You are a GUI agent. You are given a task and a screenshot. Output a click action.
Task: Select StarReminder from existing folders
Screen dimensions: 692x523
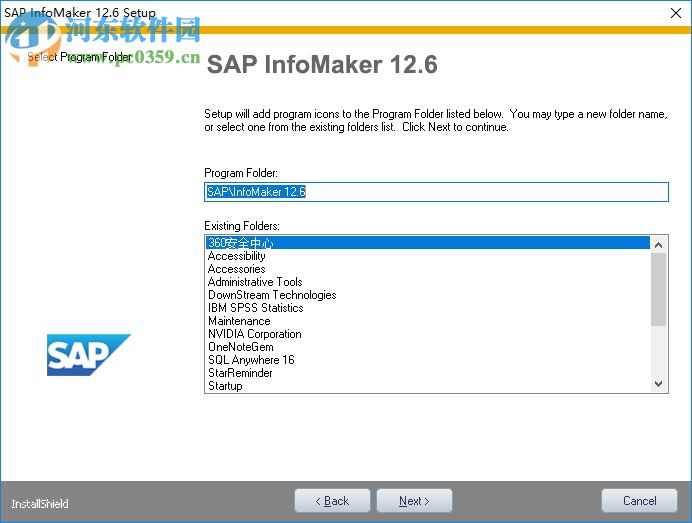coord(428,373)
